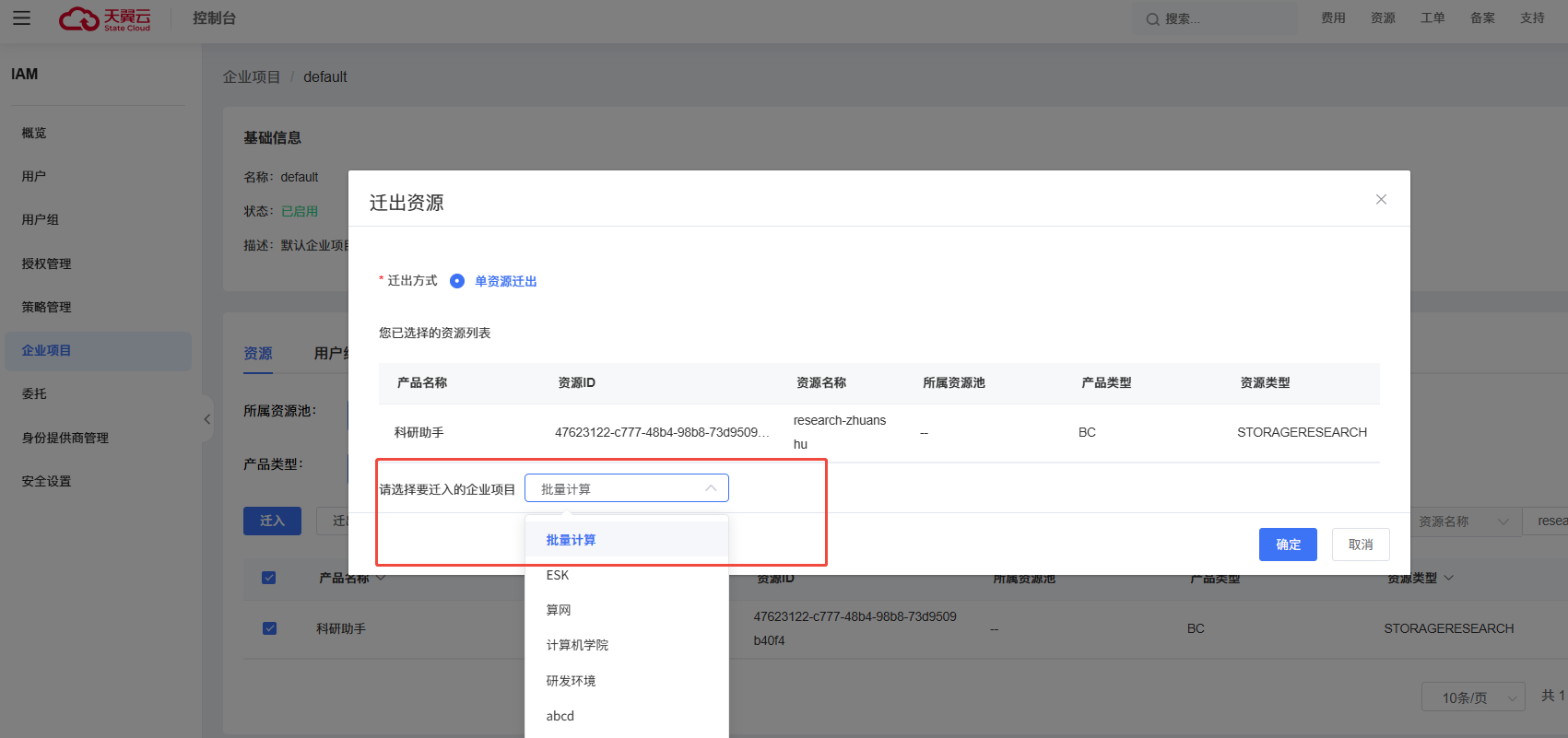Open the hamburger navigation menu
Image resolution: width=1568 pixels, height=738 pixels.
(x=21, y=18)
